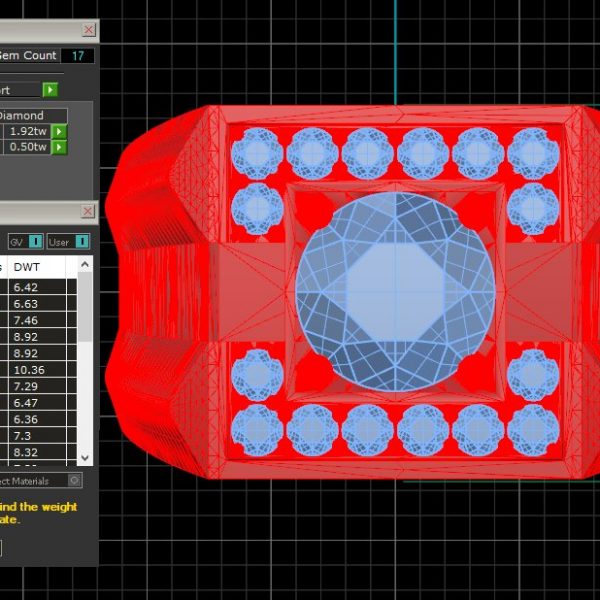Image resolution: width=600 pixels, height=600 pixels.
Task: Select the 8.92 value directly above 10.36
Action: (37, 353)
